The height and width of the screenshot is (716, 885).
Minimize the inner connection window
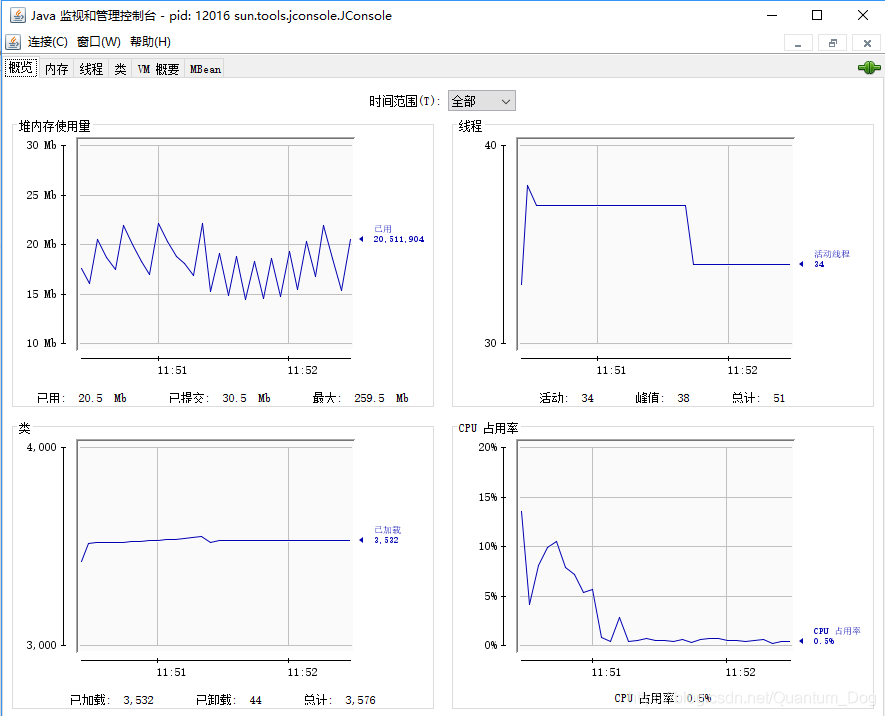(x=798, y=43)
